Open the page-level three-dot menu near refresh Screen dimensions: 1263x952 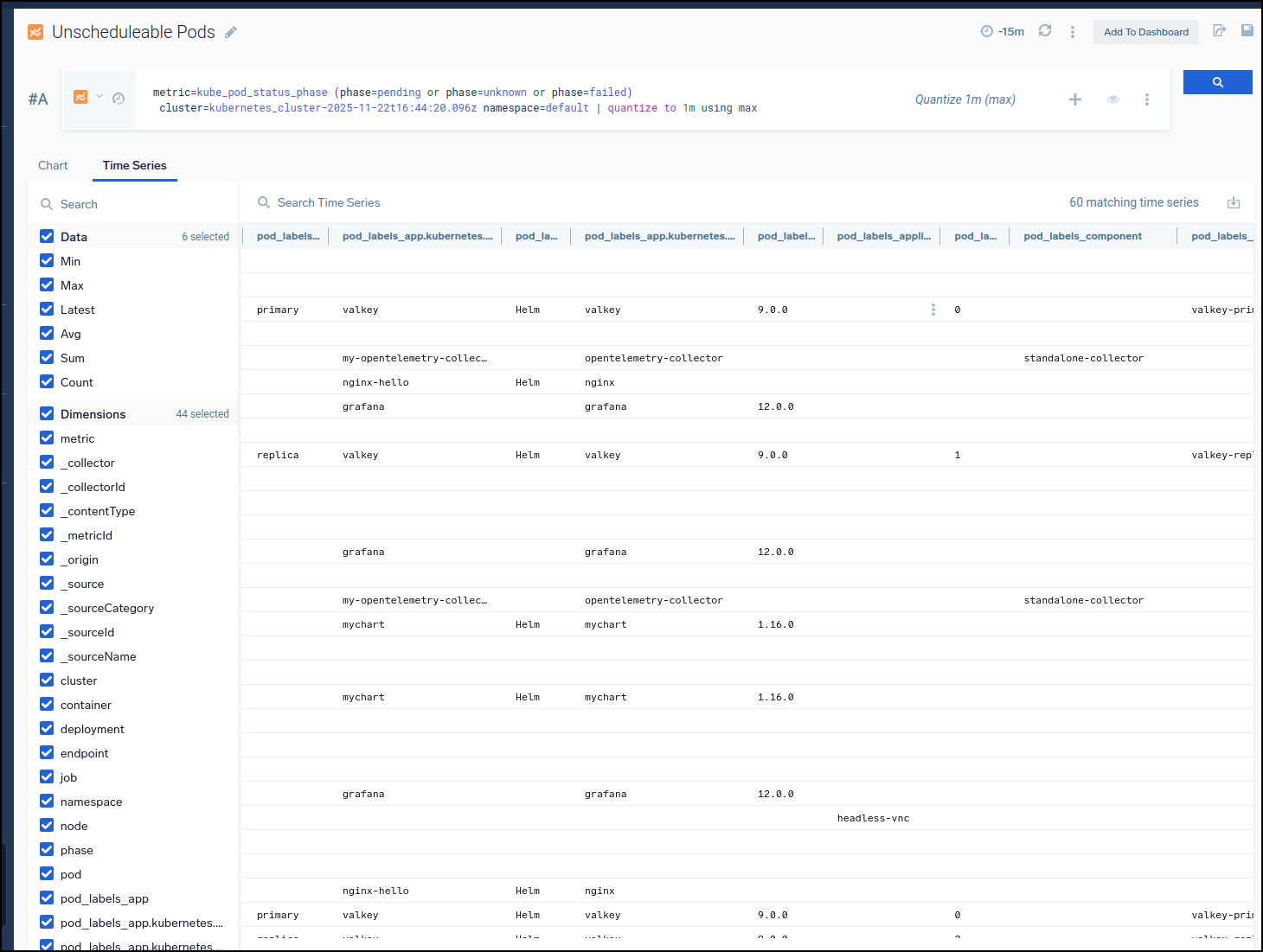pos(1072,32)
